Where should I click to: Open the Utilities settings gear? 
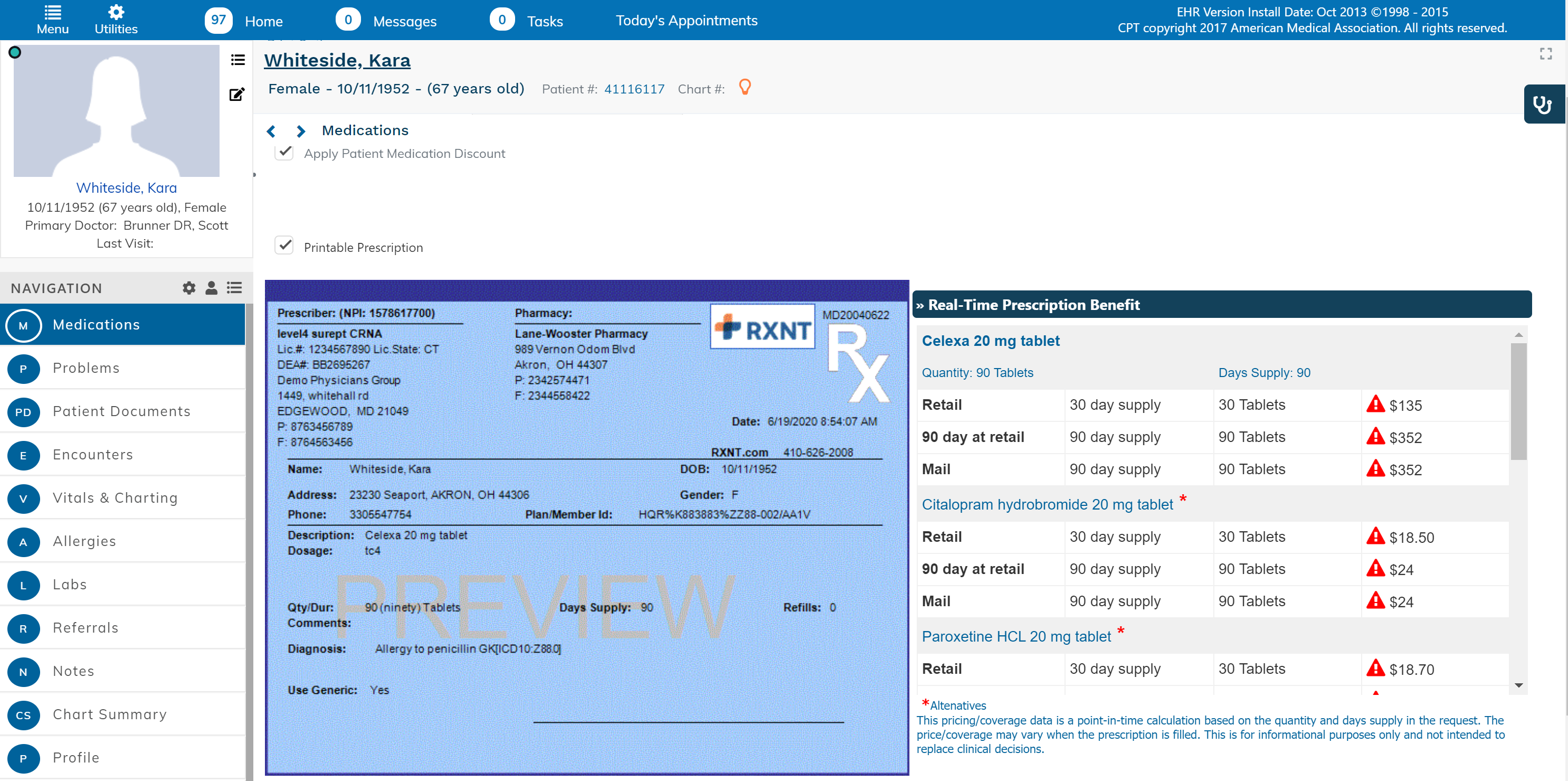116,11
